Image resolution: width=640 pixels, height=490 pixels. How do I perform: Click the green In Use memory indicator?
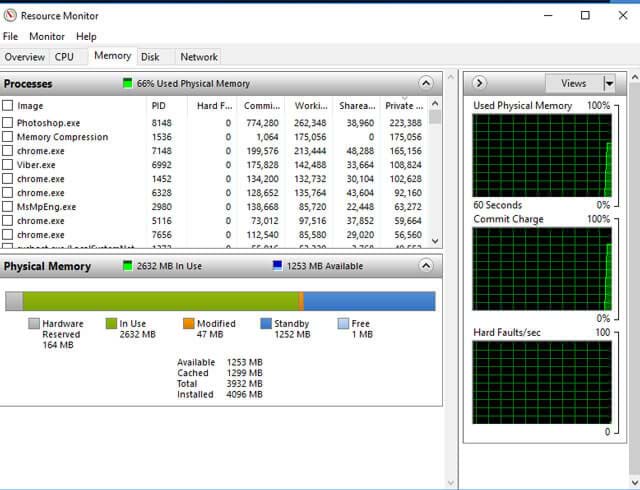[x=127, y=267]
